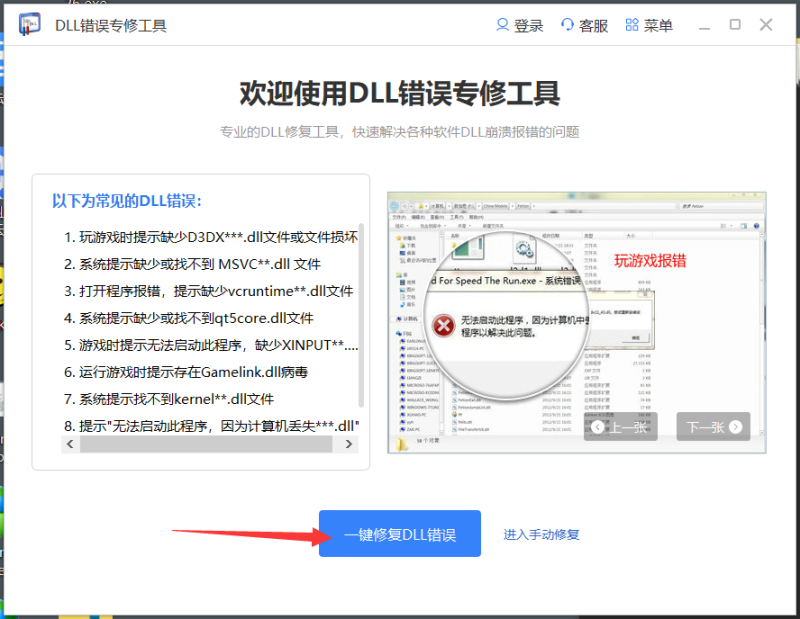Click left arrow of horizontal scrollbar
The height and width of the screenshot is (619, 800).
click(x=70, y=444)
